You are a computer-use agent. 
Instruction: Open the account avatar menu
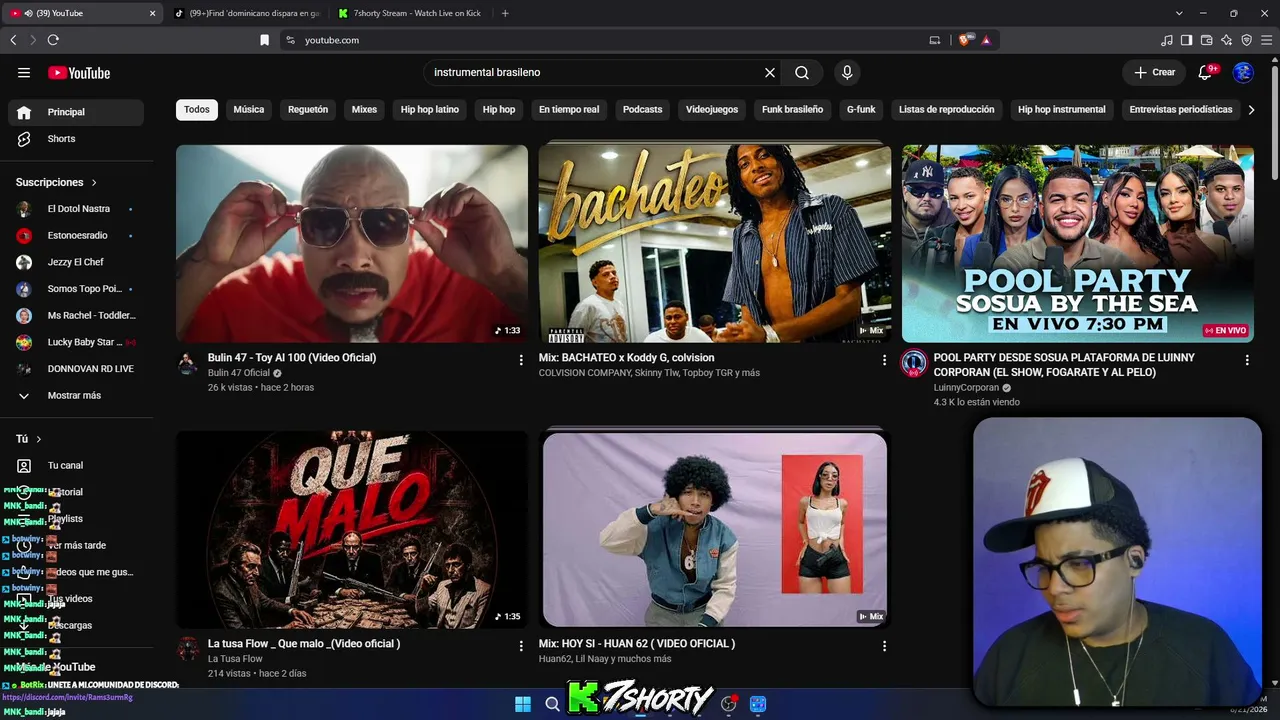(x=1243, y=72)
